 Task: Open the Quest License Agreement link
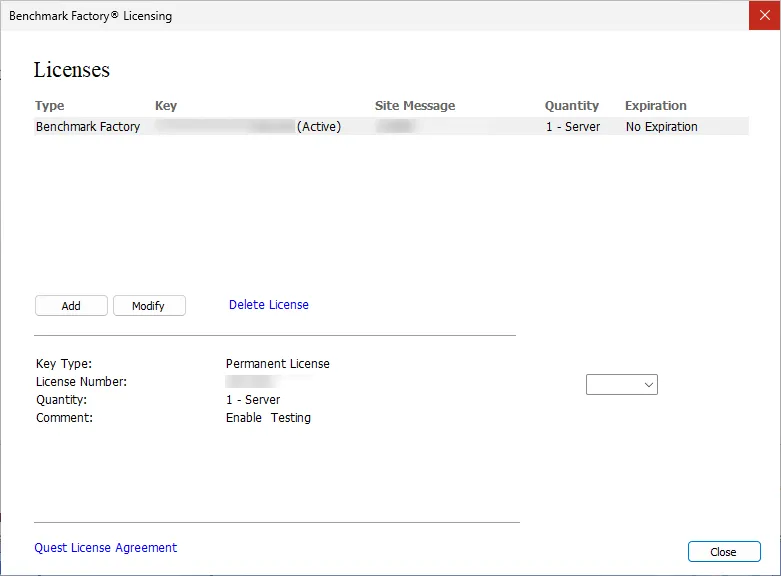coord(106,548)
